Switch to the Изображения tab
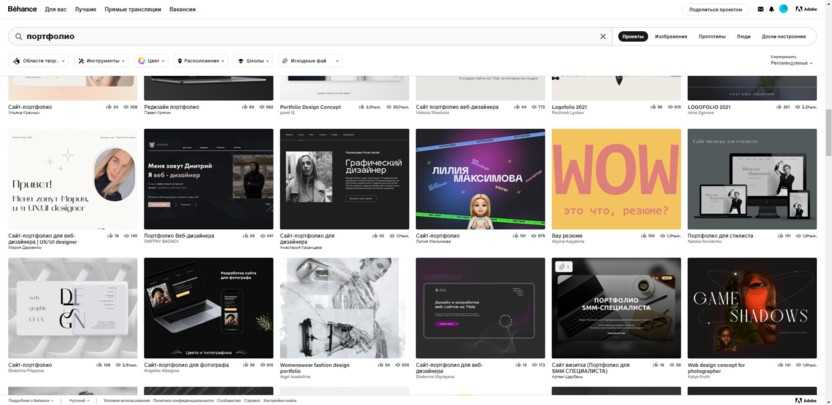 671,36
